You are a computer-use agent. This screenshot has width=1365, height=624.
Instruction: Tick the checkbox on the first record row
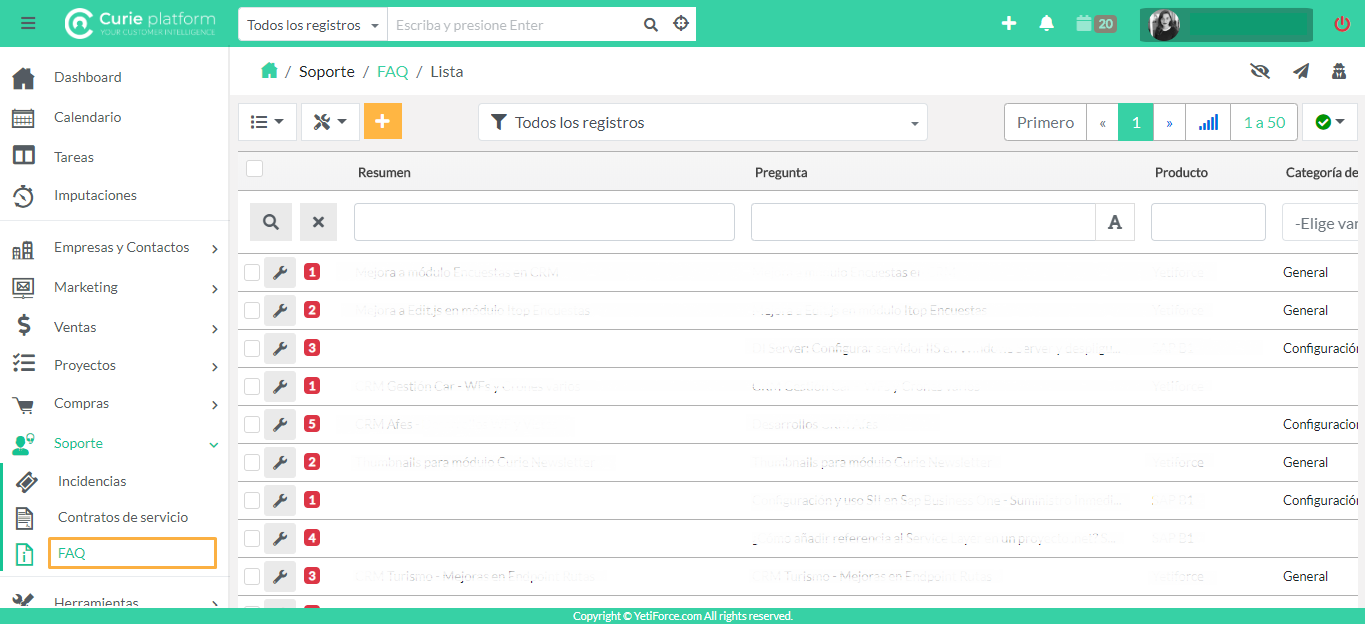(x=252, y=272)
